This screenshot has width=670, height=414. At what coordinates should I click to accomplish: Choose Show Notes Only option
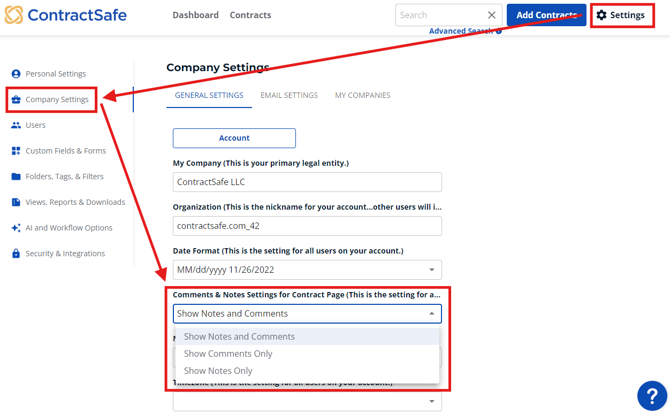coord(218,371)
